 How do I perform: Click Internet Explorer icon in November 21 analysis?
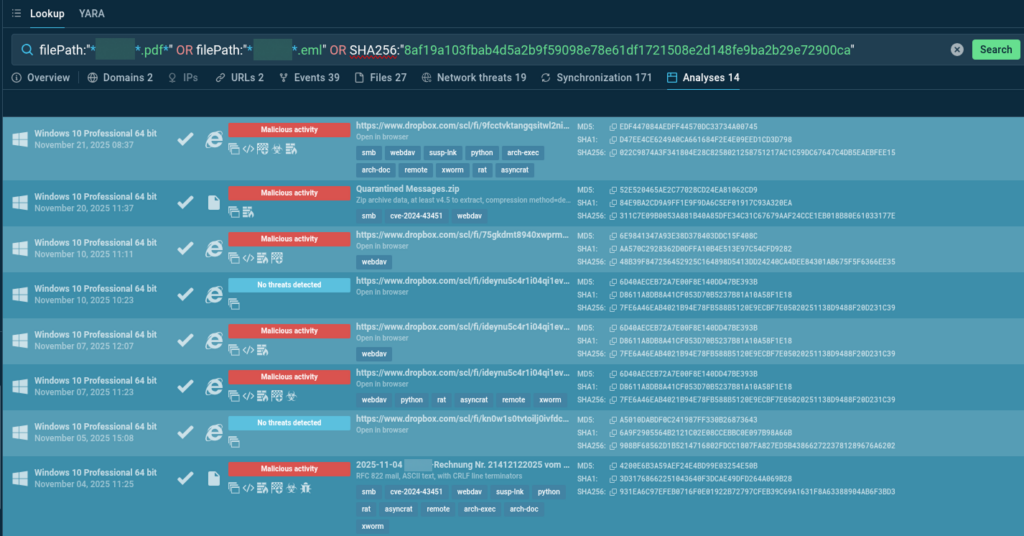coord(213,140)
